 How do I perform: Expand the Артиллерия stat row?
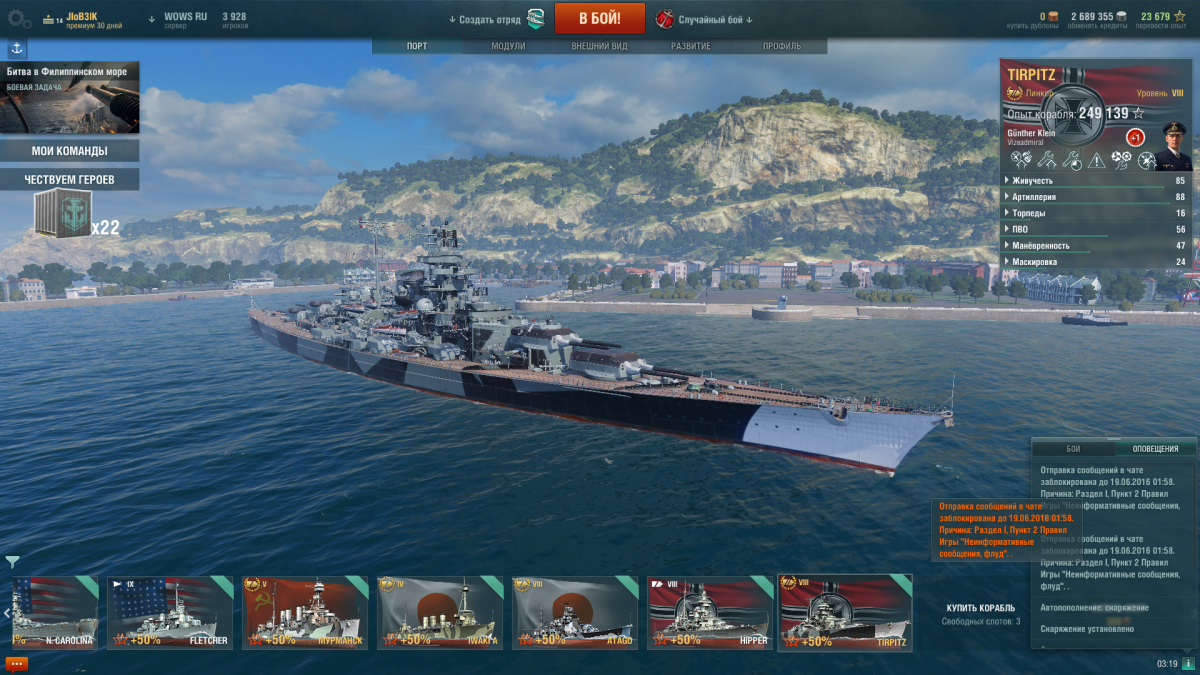tap(1095, 197)
